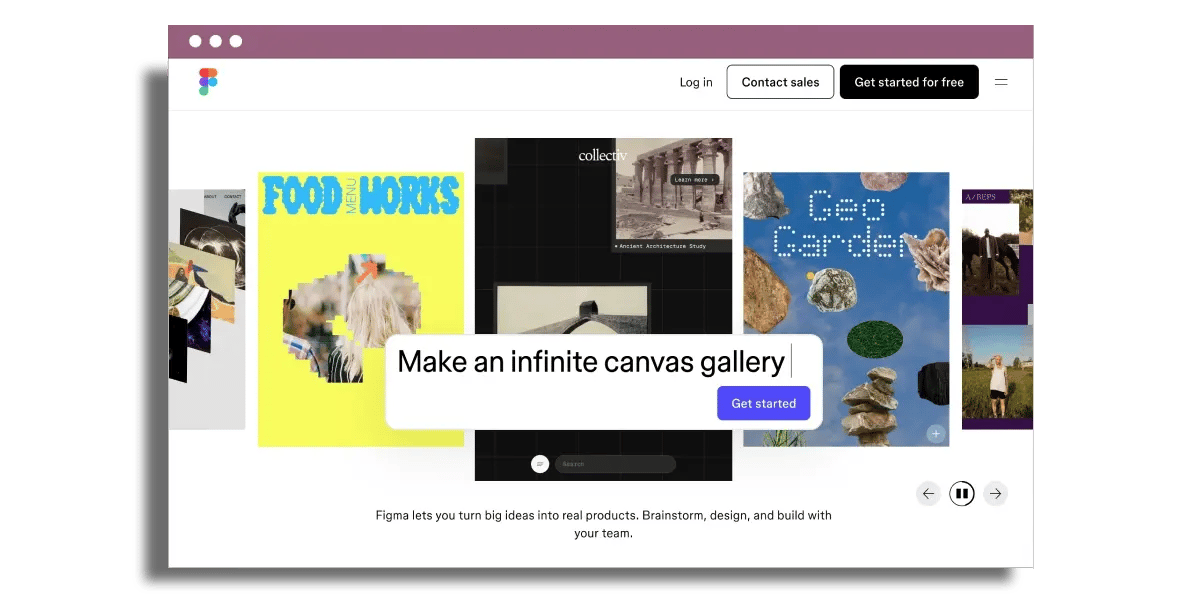The image size is (1200, 600).
Task: Click the Search field in the dark canvas
Action: [x=615, y=463]
